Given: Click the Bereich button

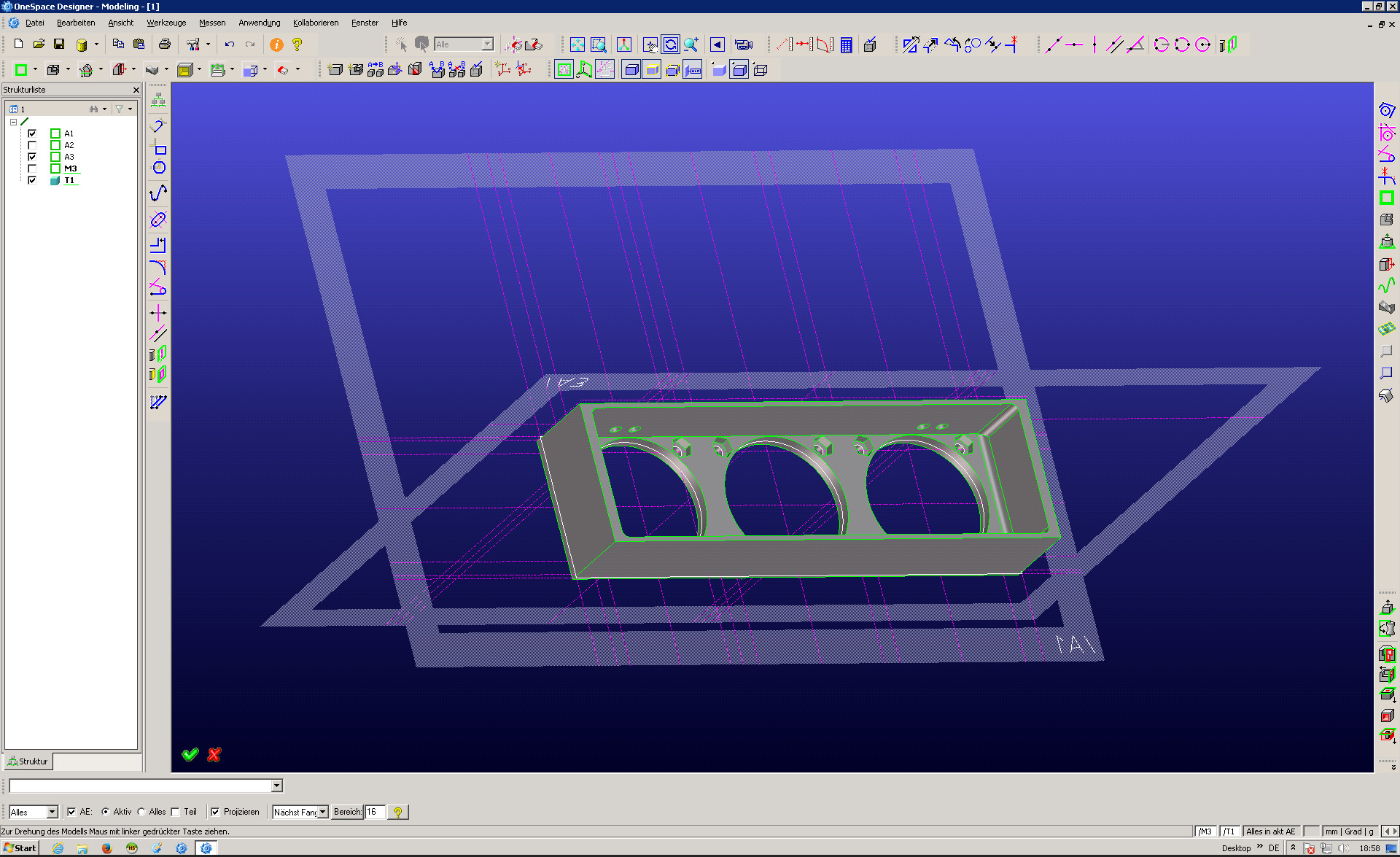Looking at the screenshot, I should point(348,812).
